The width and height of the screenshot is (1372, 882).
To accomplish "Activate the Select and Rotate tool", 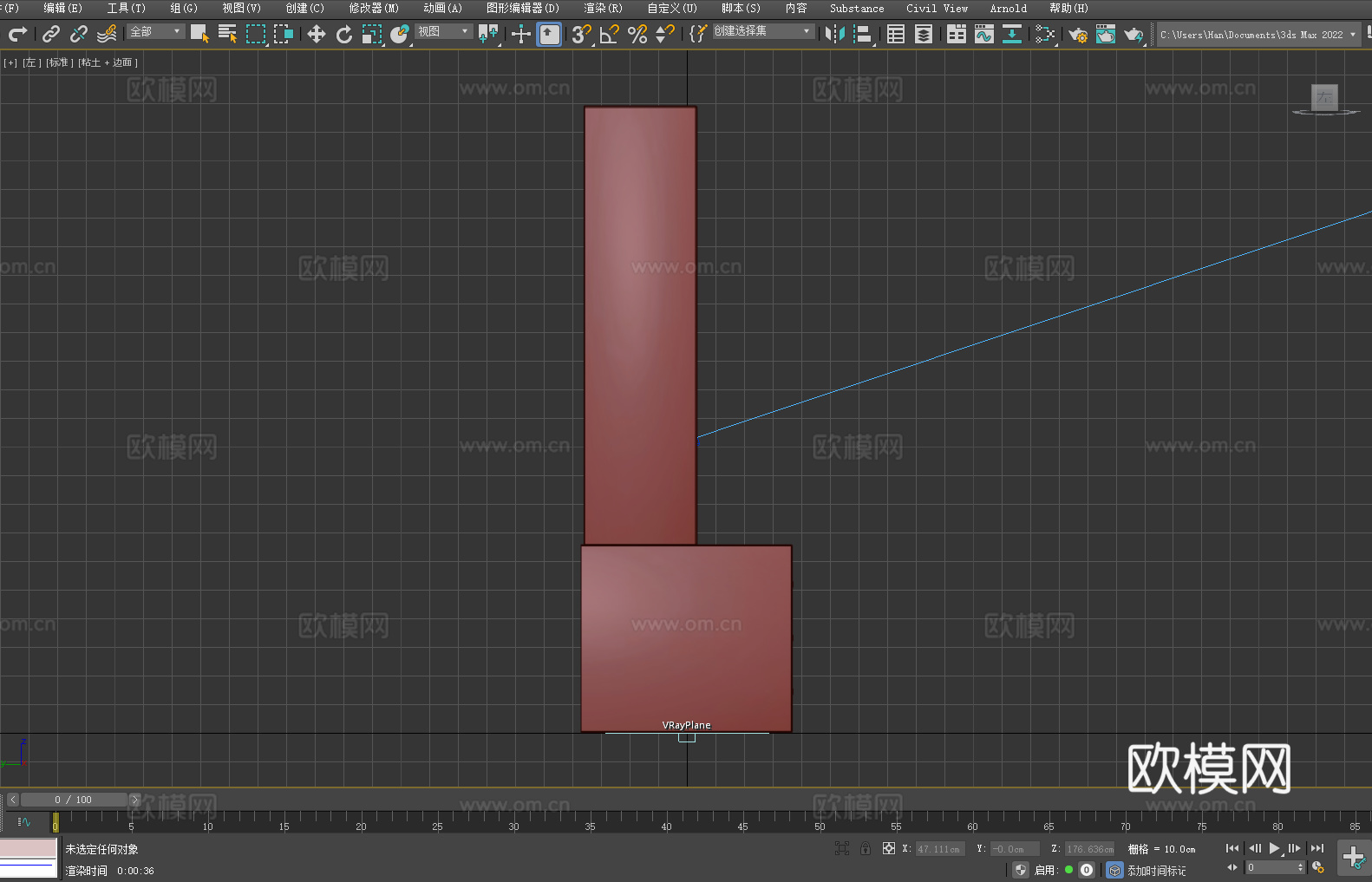I will pyautogui.click(x=344, y=34).
